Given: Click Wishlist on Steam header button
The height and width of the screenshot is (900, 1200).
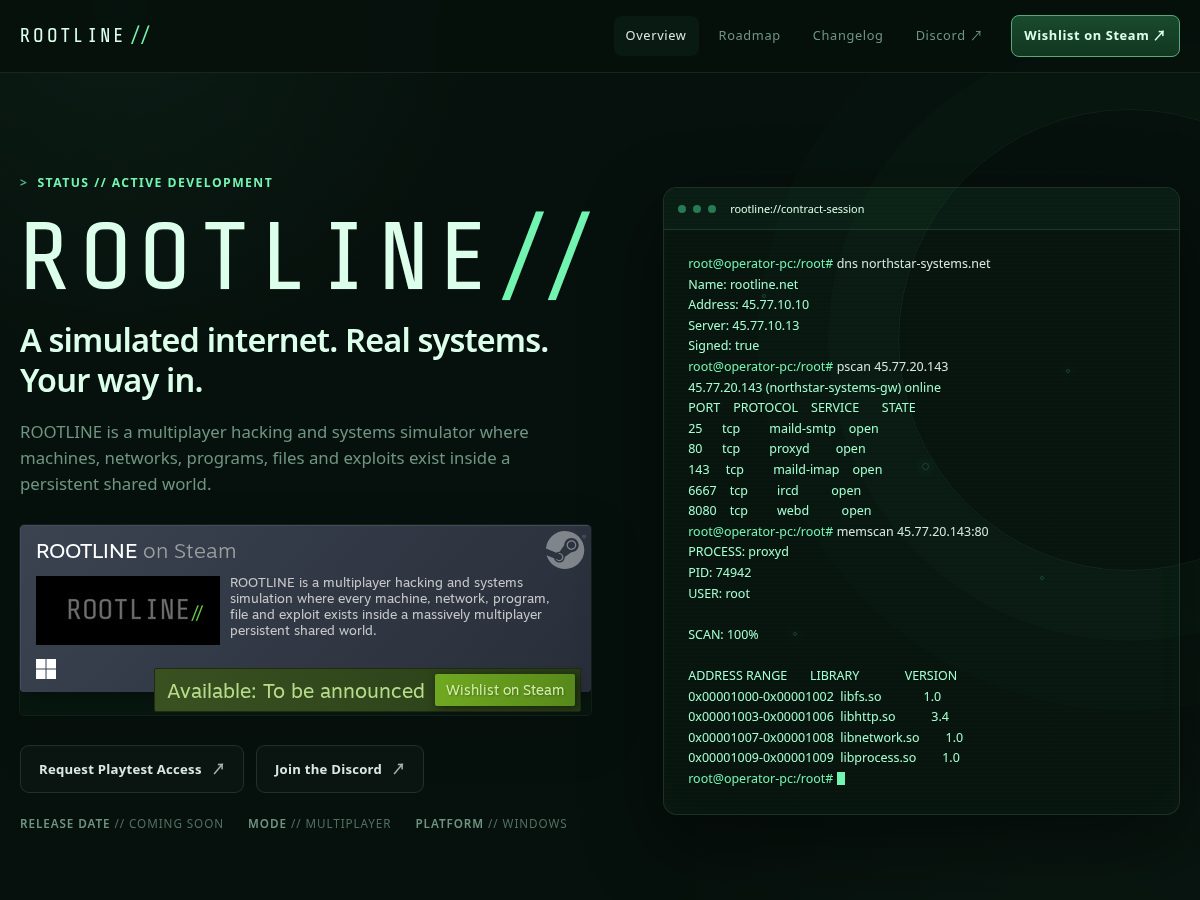Looking at the screenshot, I should pos(1095,35).
